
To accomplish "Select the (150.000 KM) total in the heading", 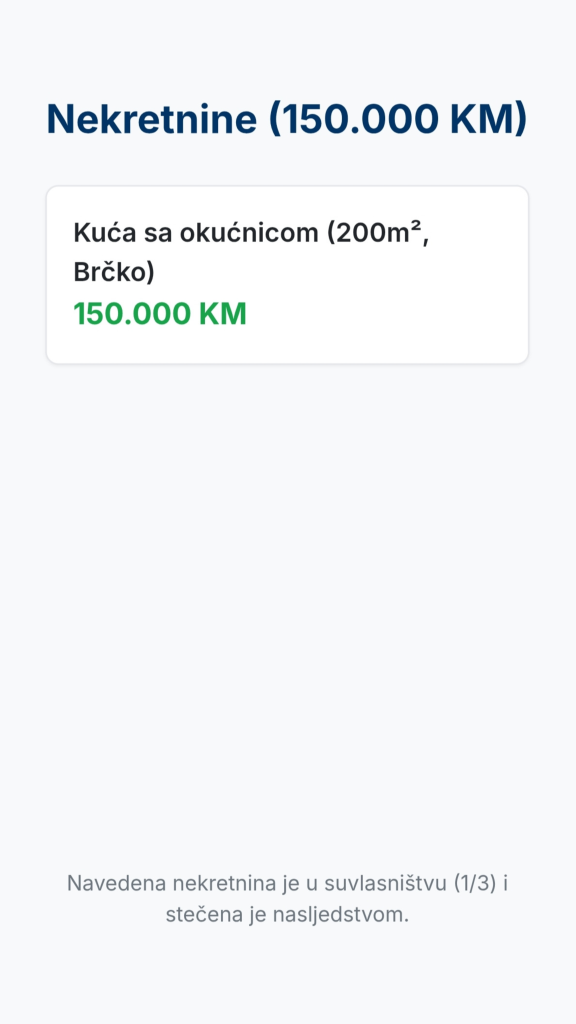I will click(x=398, y=120).
